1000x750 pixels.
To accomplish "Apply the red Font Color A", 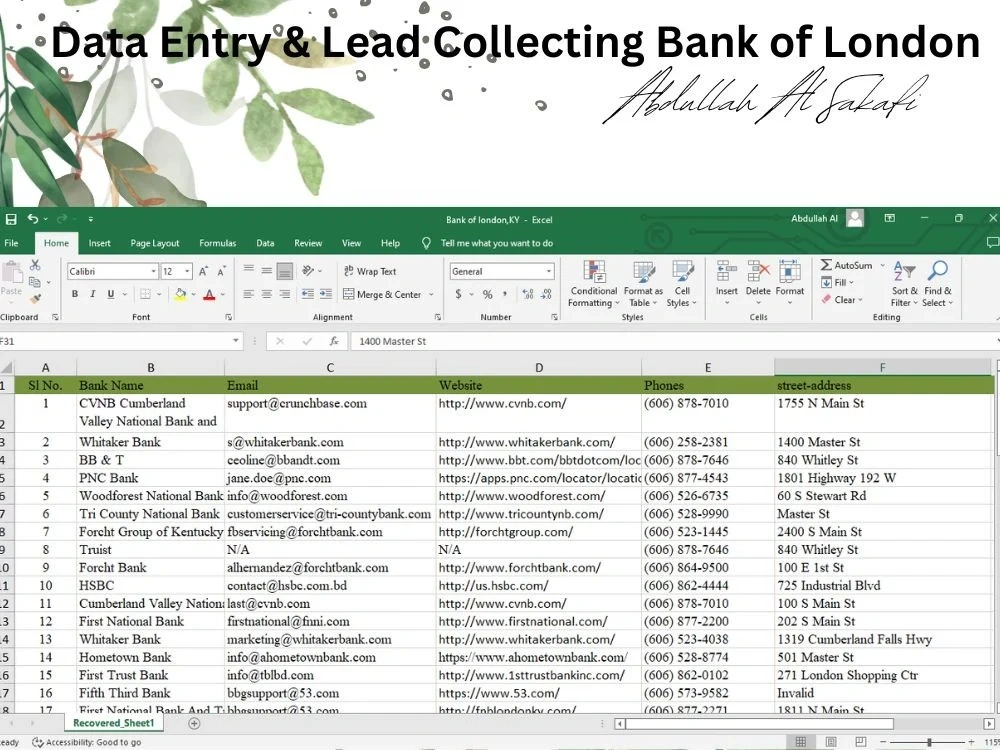I will click(x=209, y=294).
